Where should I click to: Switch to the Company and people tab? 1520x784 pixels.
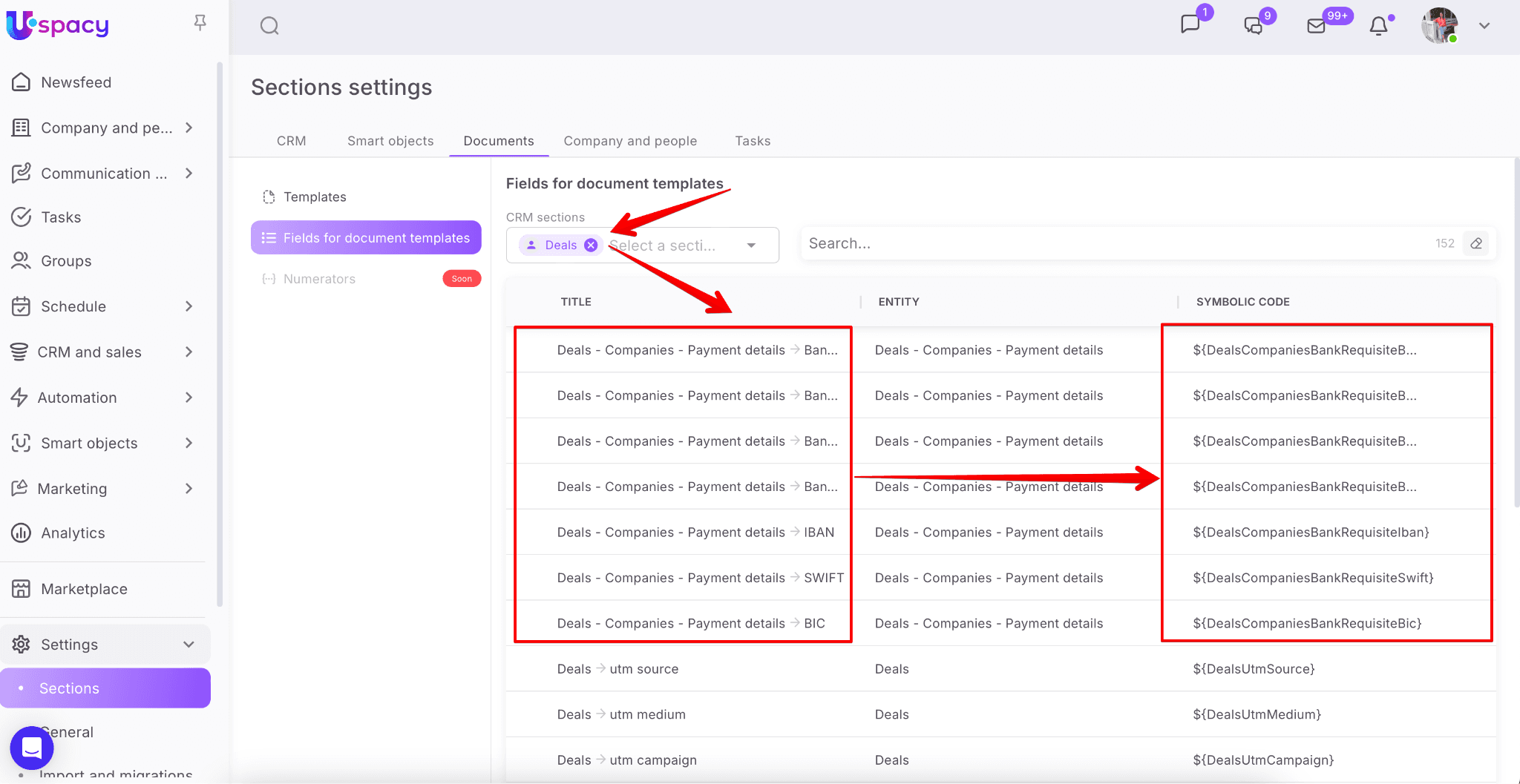(630, 141)
